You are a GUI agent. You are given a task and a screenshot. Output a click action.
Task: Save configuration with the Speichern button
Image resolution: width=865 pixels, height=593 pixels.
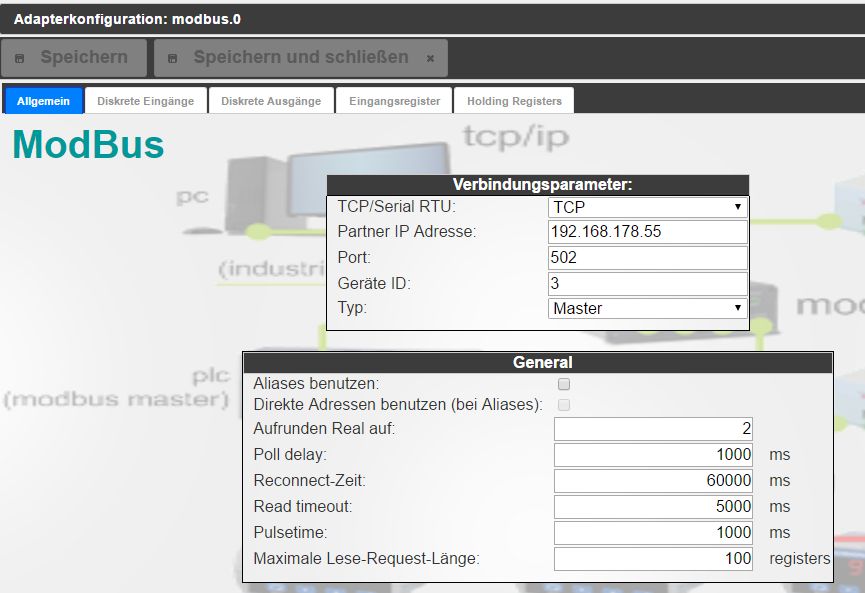(x=74, y=58)
